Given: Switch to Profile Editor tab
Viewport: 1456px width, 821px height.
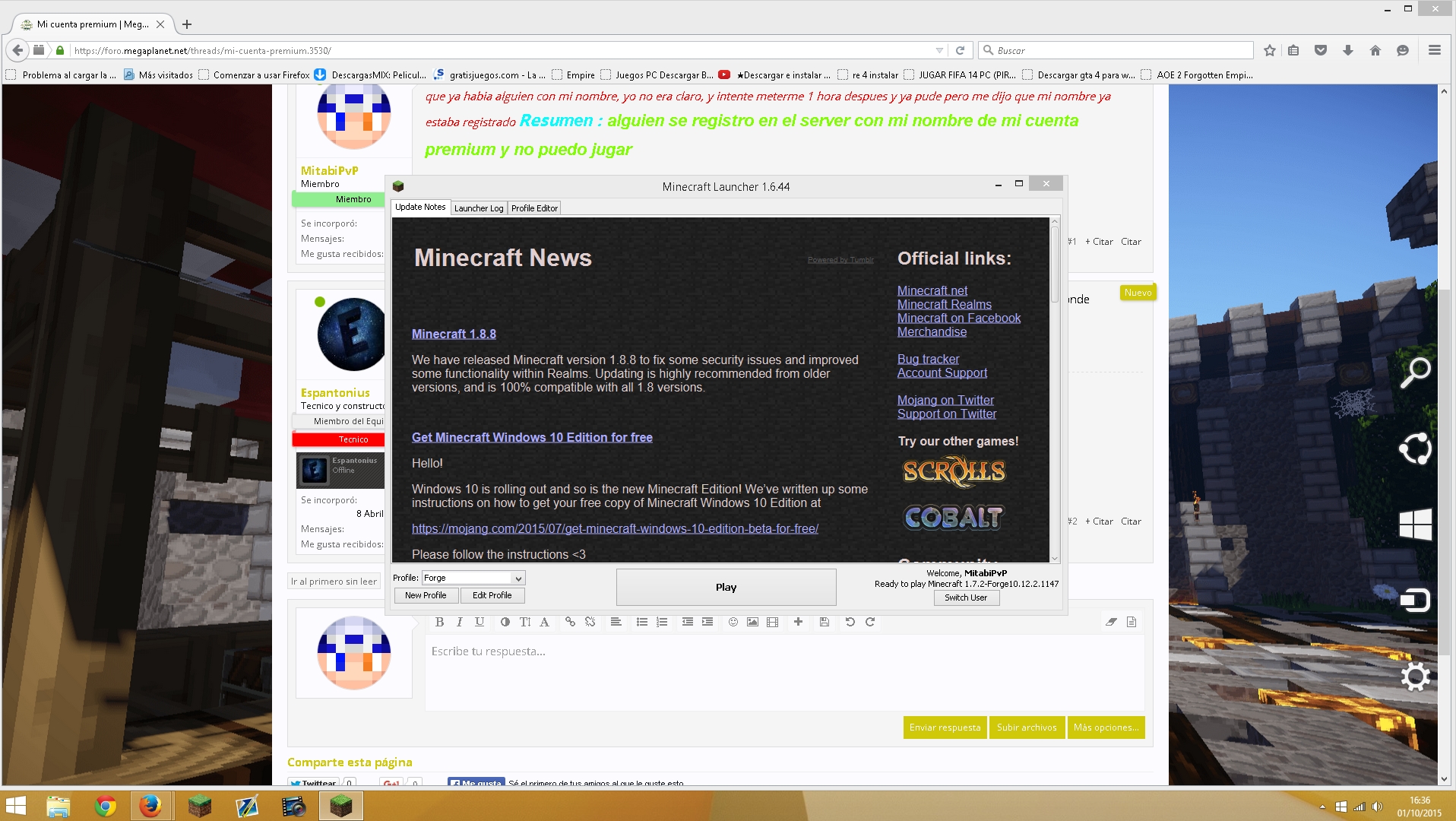Looking at the screenshot, I should coord(534,208).
